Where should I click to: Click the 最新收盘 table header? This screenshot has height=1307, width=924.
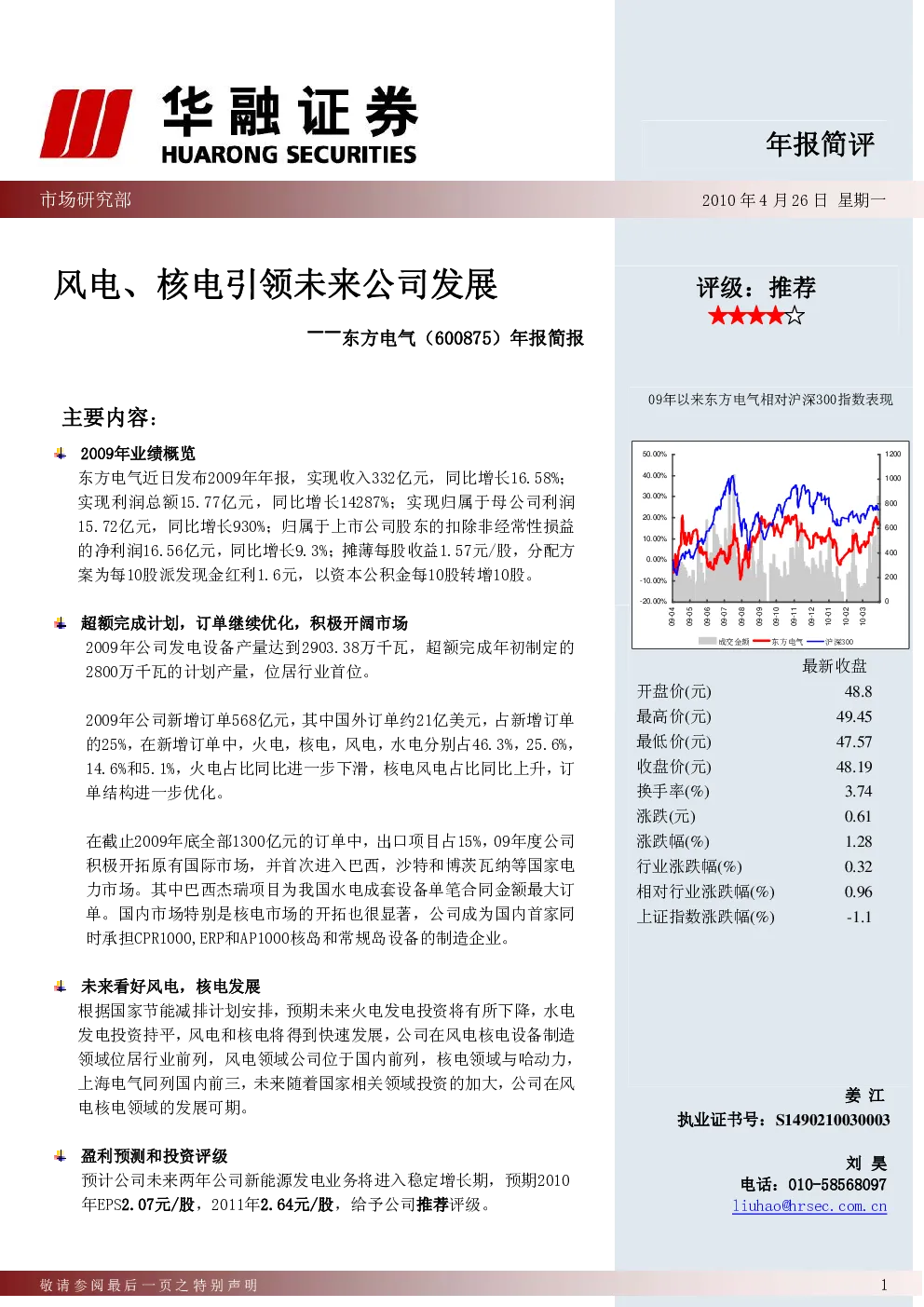click(835, 666)
